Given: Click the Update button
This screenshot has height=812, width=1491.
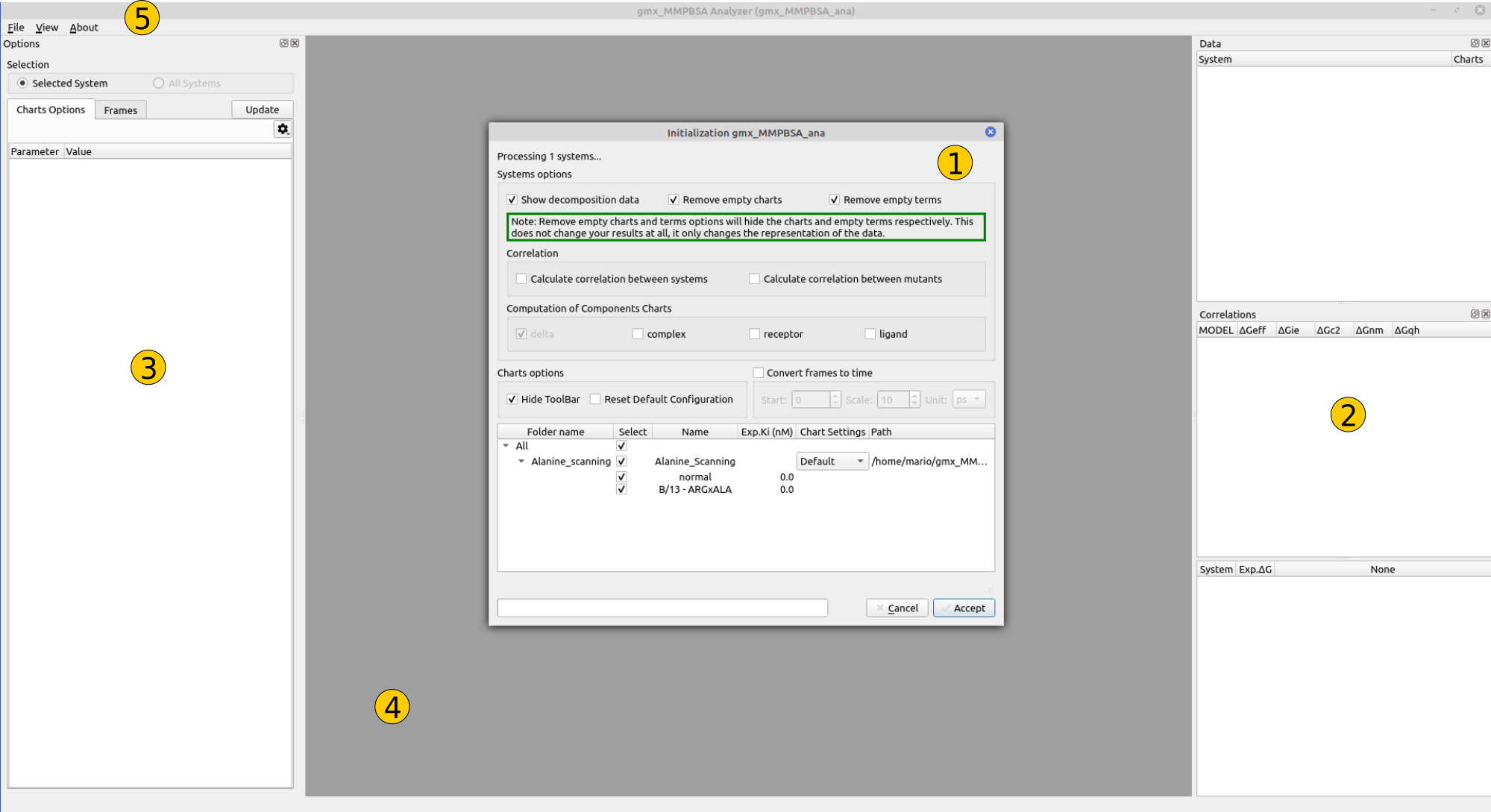Looking at the screenshot, I should (262, 110).
